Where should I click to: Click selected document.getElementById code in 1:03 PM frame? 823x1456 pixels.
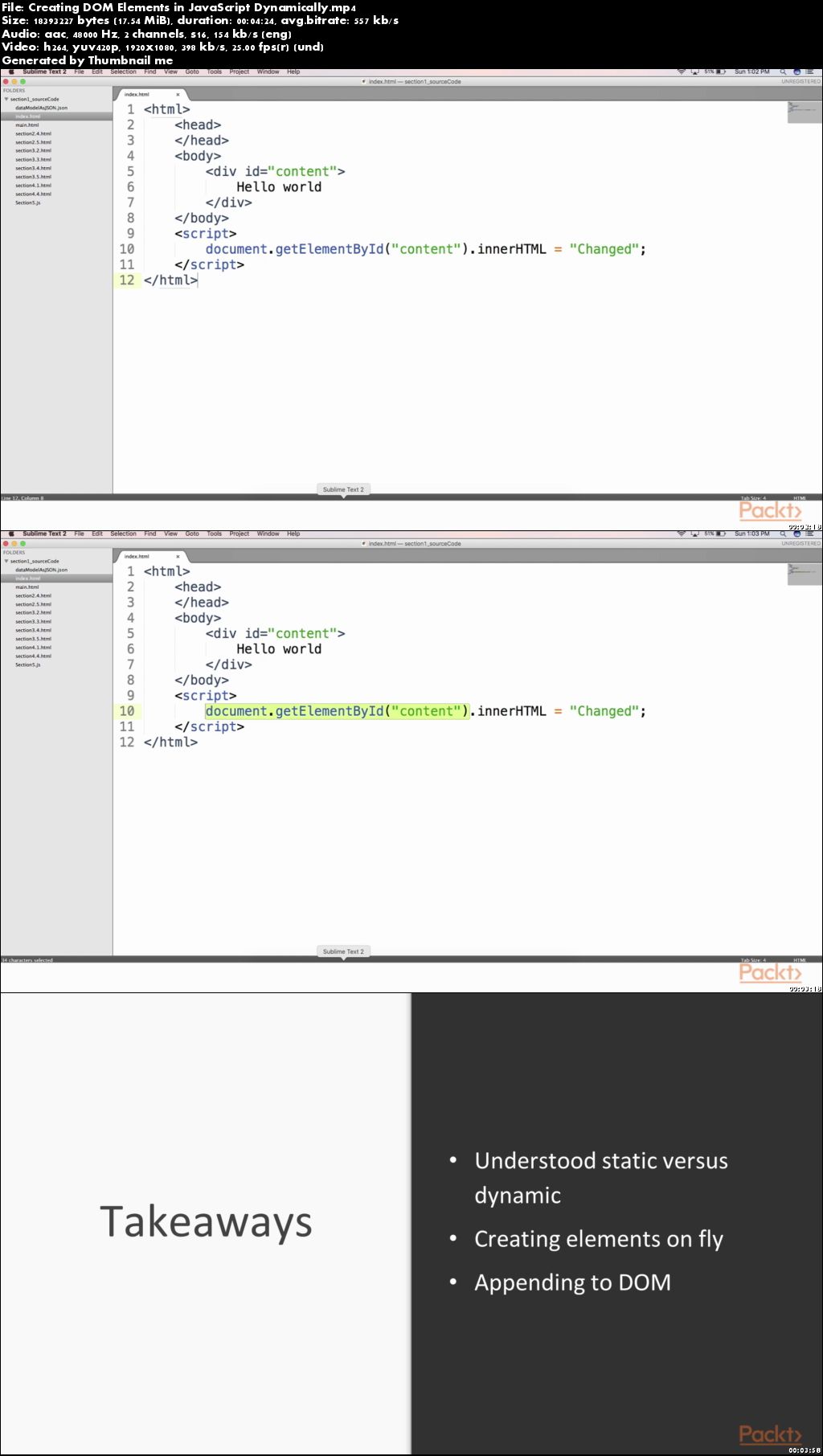point(337,711)
